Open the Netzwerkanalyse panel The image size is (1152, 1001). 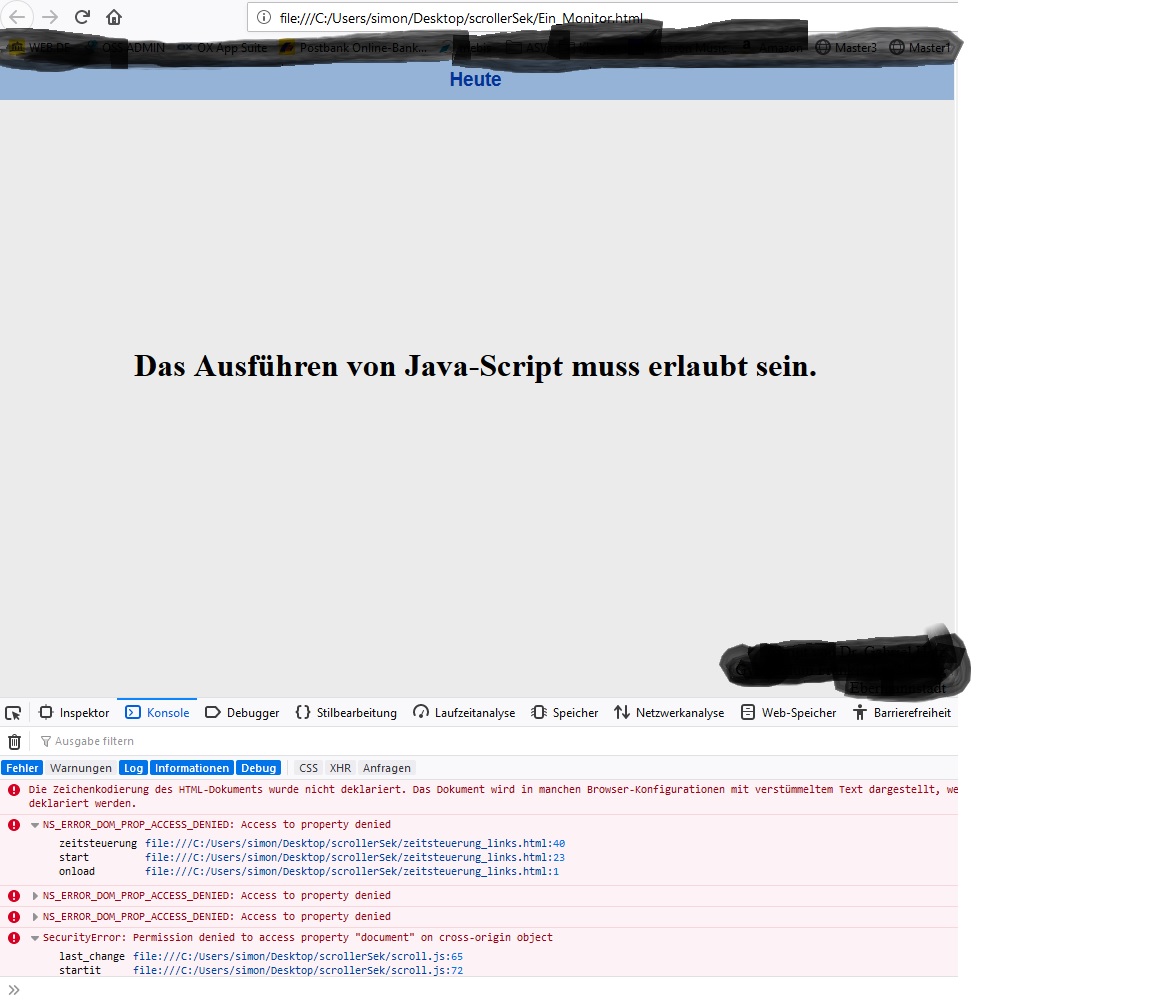click(669, 713)
